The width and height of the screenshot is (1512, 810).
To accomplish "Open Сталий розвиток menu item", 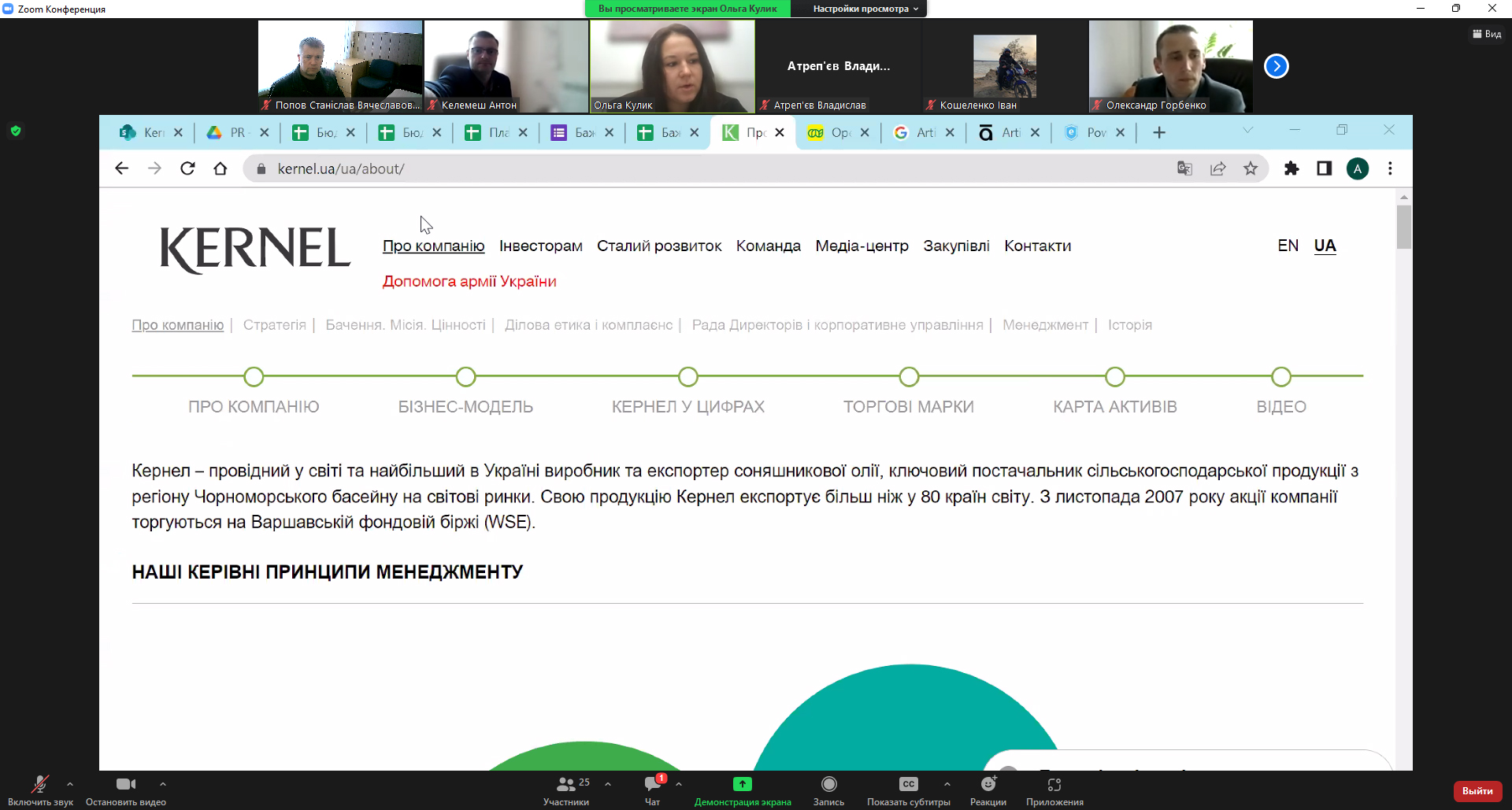I will click(x=659, y=246).
